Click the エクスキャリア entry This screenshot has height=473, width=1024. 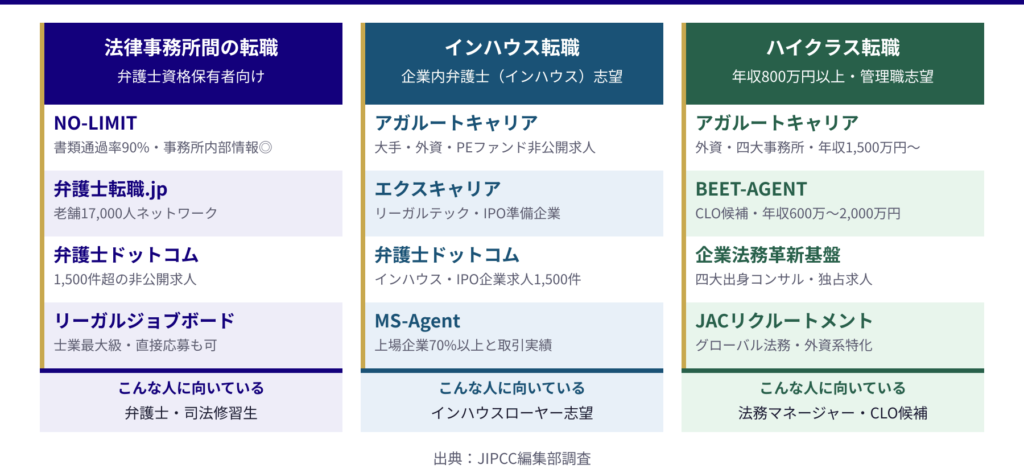click(438, 189)
